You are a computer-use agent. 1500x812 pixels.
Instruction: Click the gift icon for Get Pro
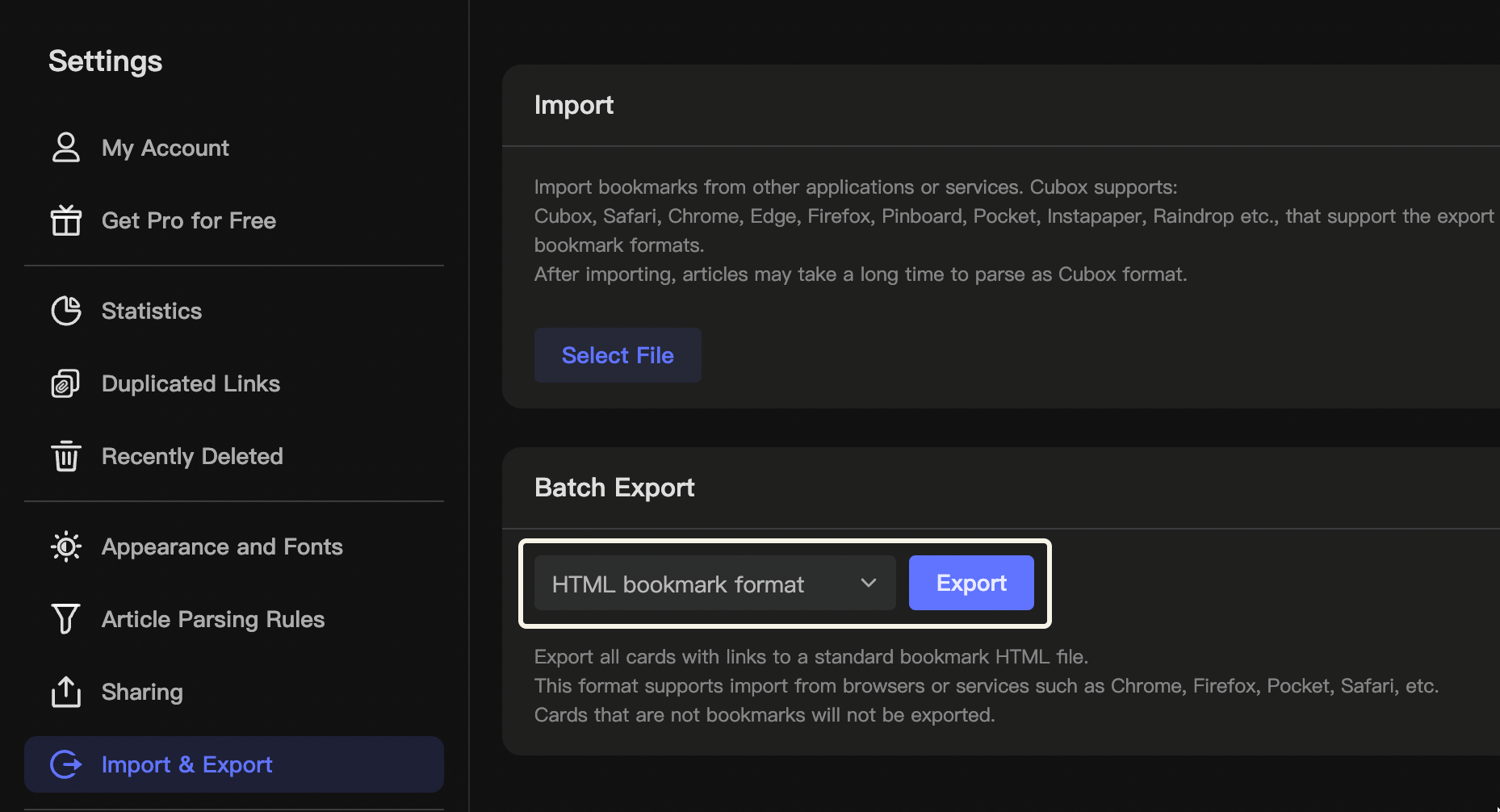point(66,220)
